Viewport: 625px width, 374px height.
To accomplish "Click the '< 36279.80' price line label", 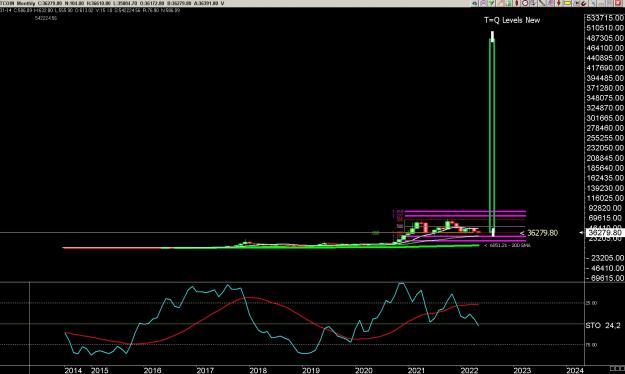I will (539, 233).
